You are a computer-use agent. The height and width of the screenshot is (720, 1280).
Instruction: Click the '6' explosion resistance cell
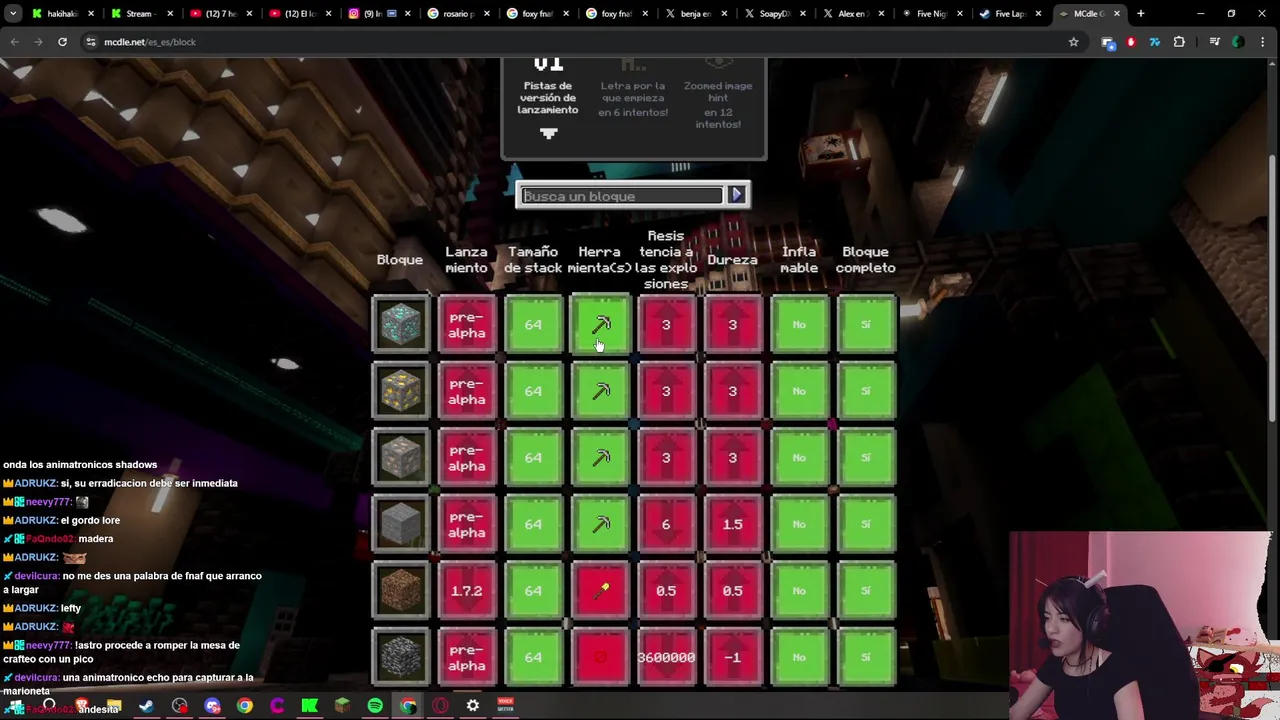[x=666, y=524]
